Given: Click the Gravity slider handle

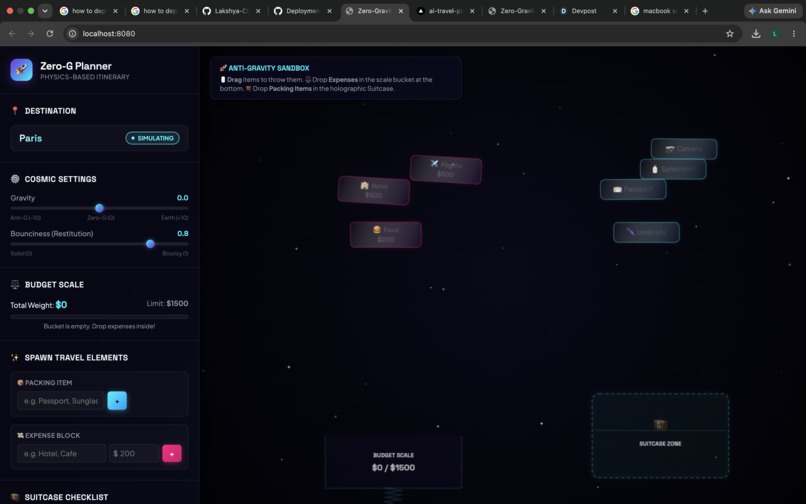Looking at the screenshot, I should click(x=99, y=208).
